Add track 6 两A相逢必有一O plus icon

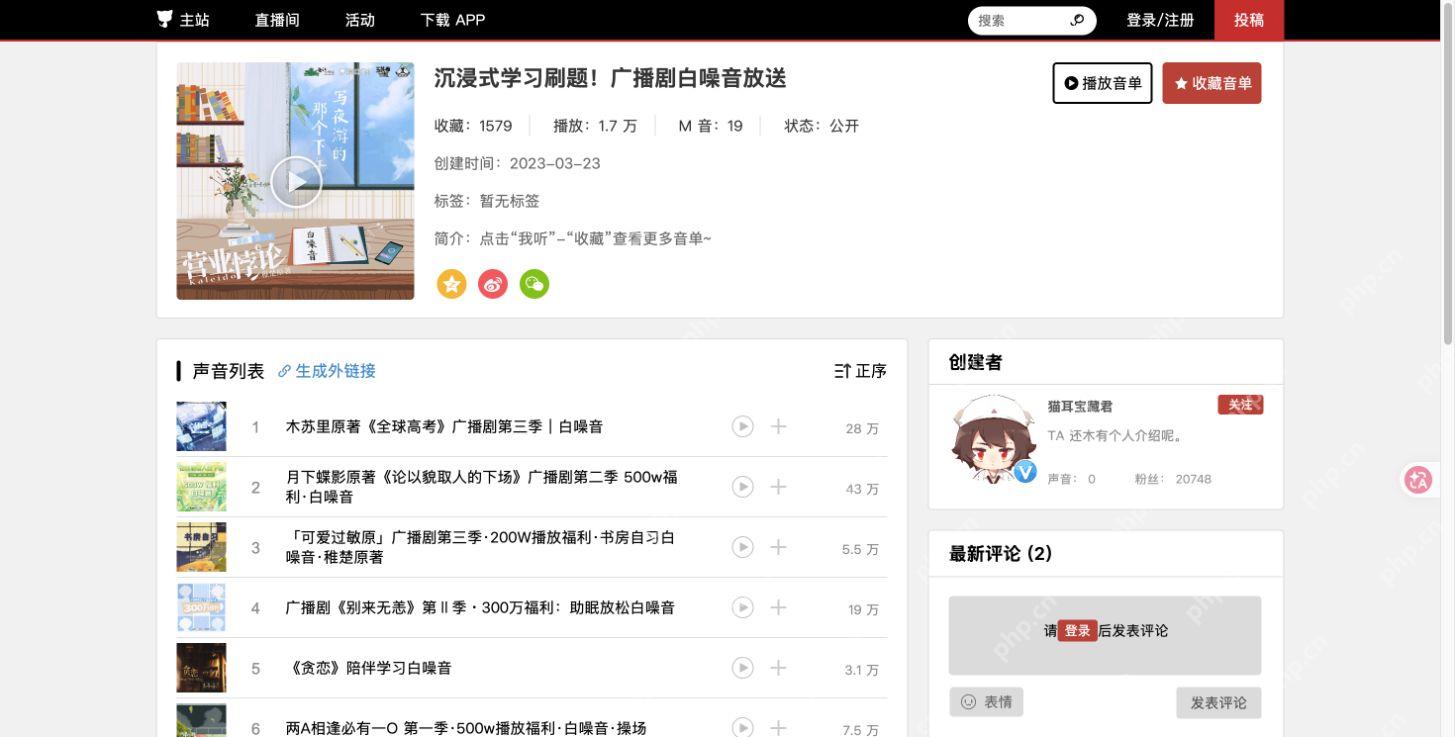pyautogui.click(x=778, y=727)
